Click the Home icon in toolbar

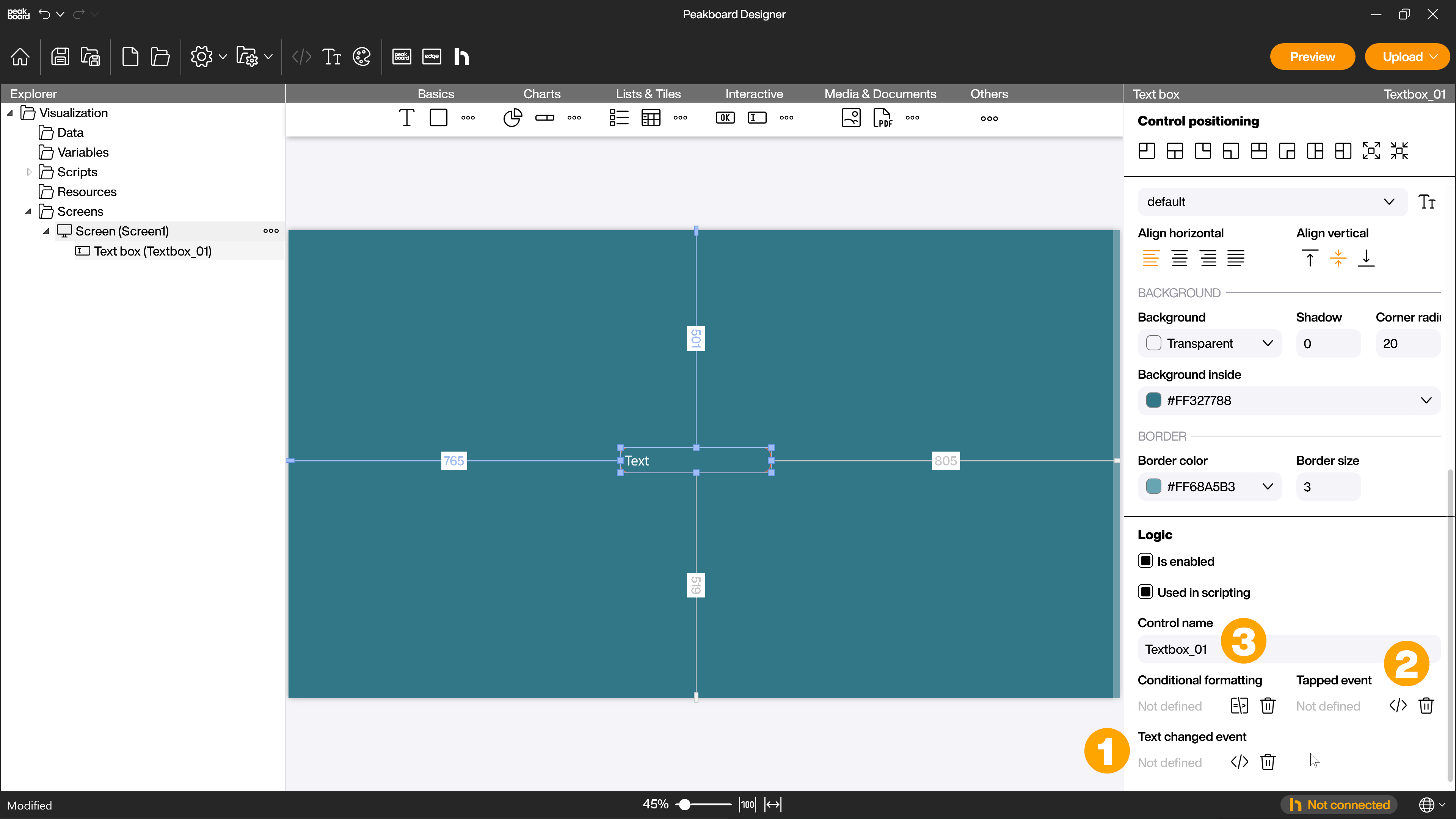click(20, 56)
